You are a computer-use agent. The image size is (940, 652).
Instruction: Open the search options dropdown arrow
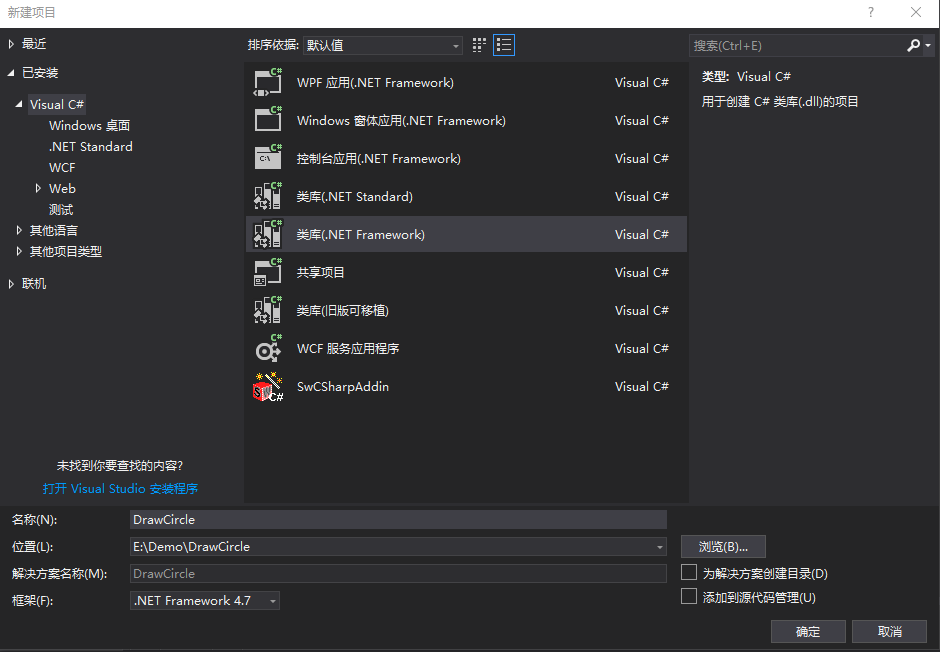928,46
